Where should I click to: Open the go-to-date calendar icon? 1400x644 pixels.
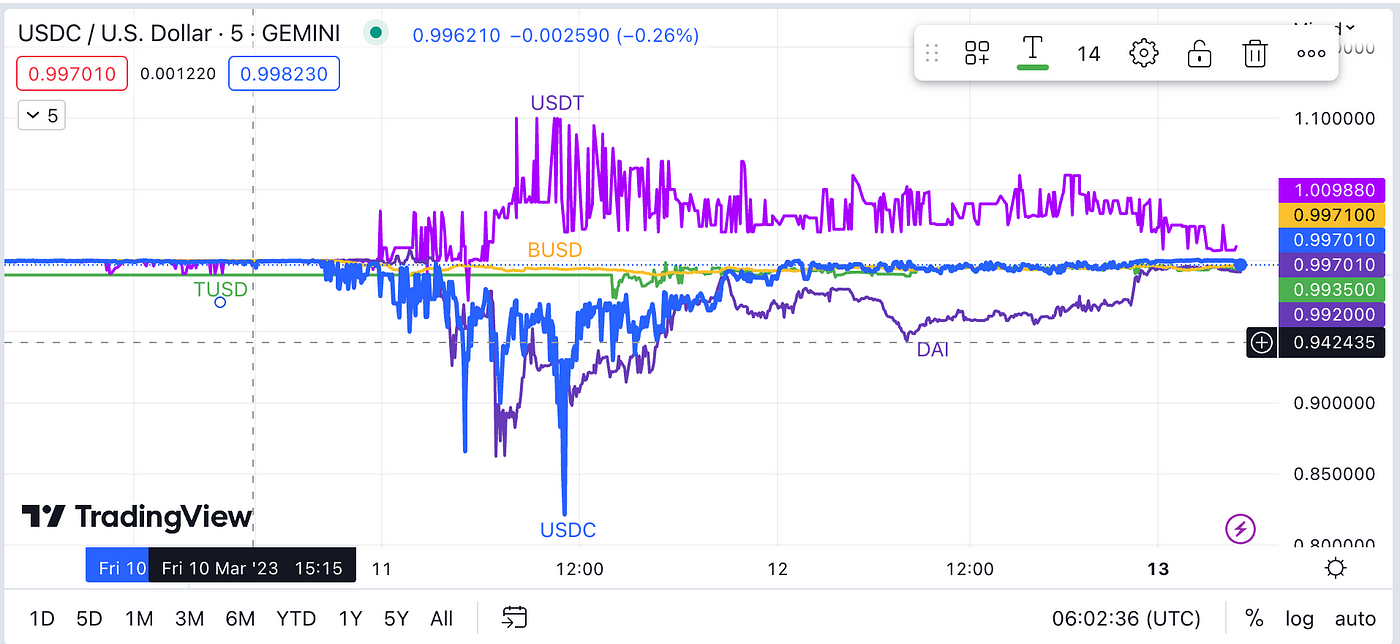[515, 618]
